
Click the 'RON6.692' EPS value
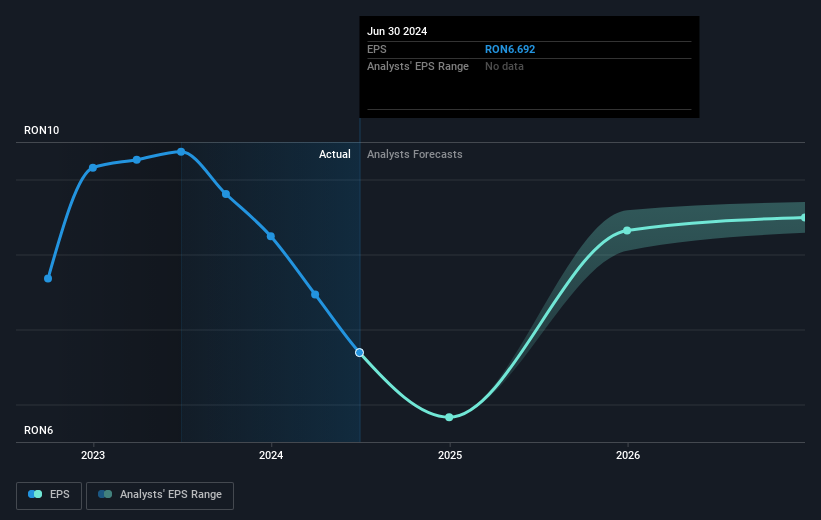510,49
